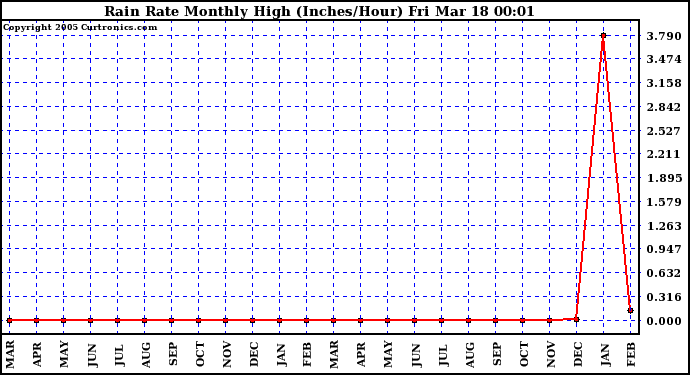Click the 1.579 y-axis value
The width and height of the screenshot is (690, 375).
coord(664,202)
